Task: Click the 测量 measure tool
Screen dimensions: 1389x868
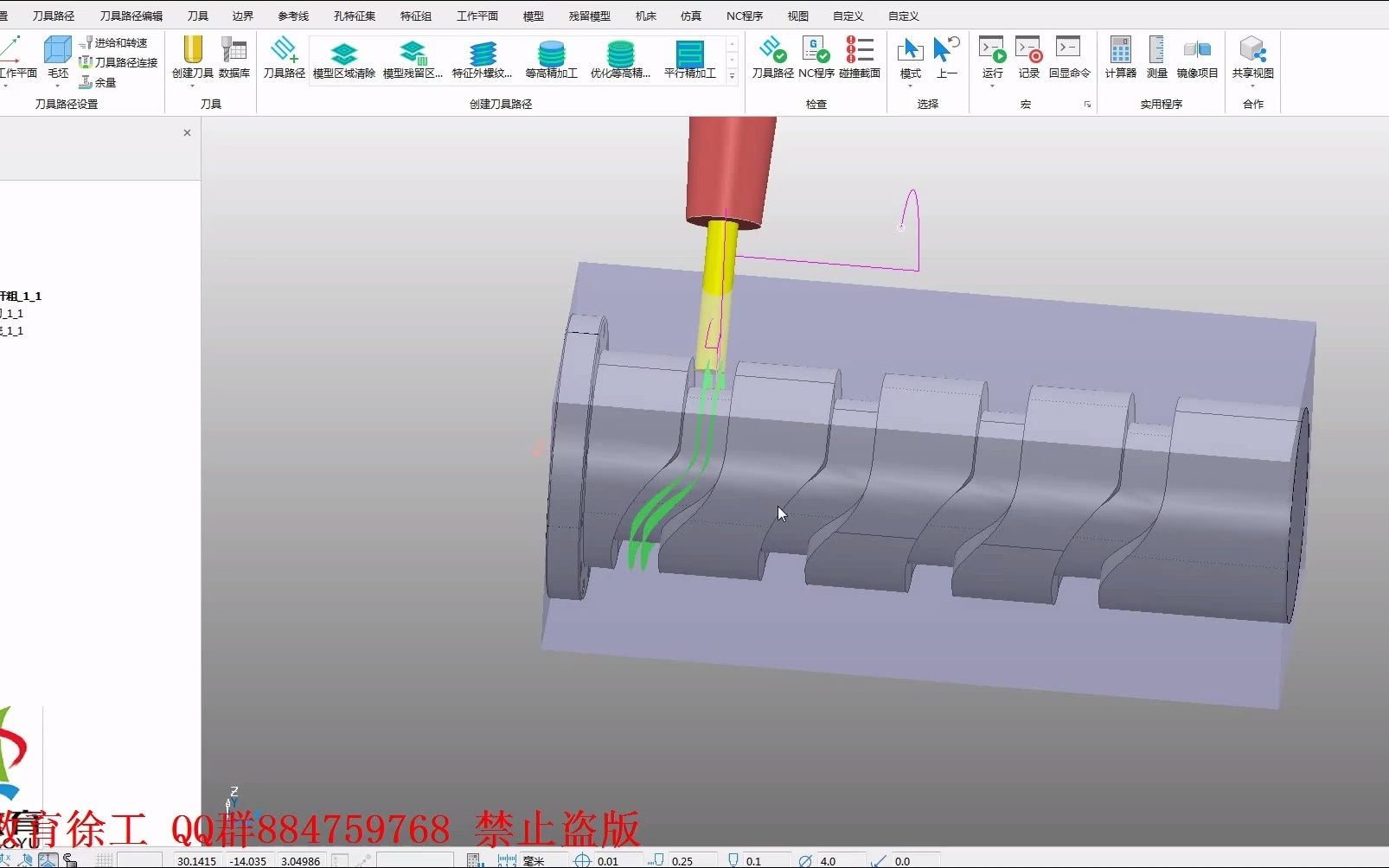Action: (x=1156, y=57)
